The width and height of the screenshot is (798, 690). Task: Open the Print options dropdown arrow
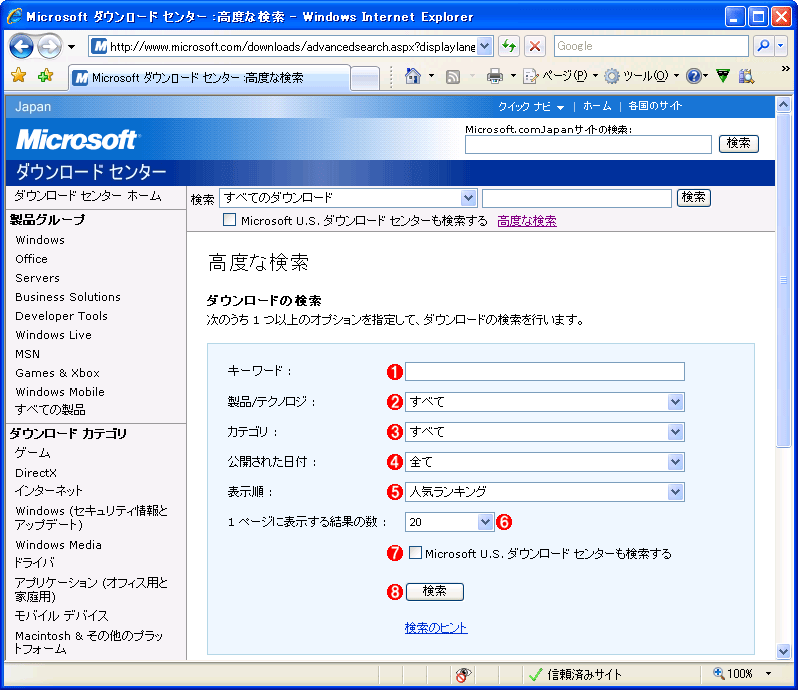(x=513, y=76)
